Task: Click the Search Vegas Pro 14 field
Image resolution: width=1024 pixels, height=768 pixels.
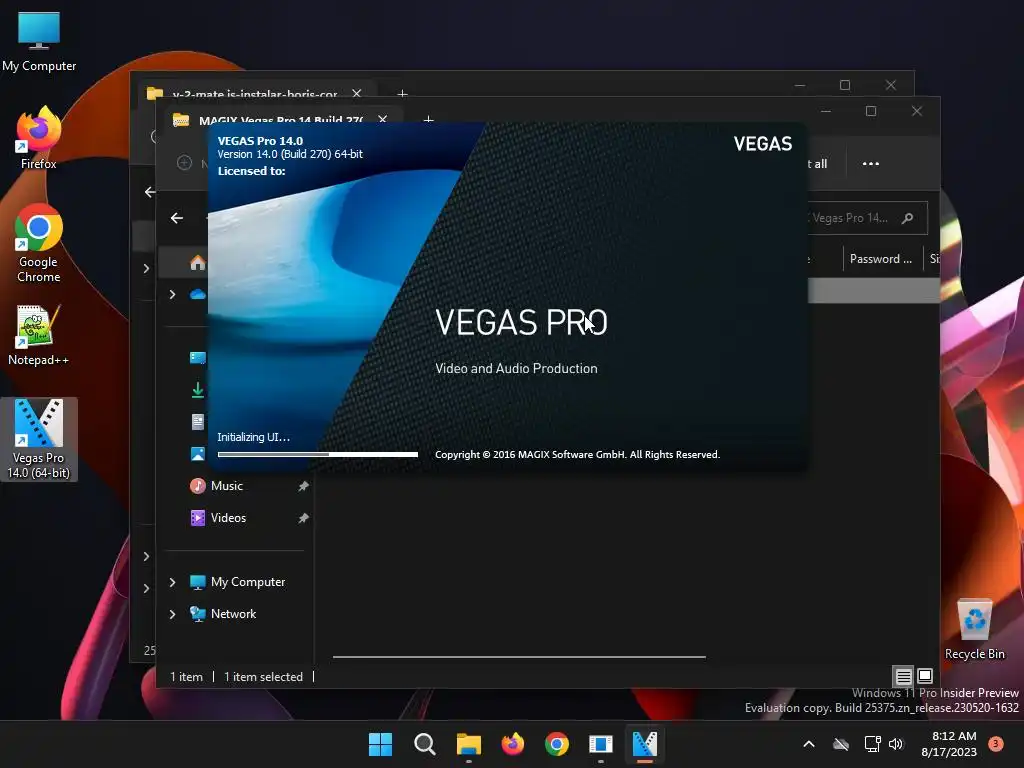Action: tap(867, 218)
